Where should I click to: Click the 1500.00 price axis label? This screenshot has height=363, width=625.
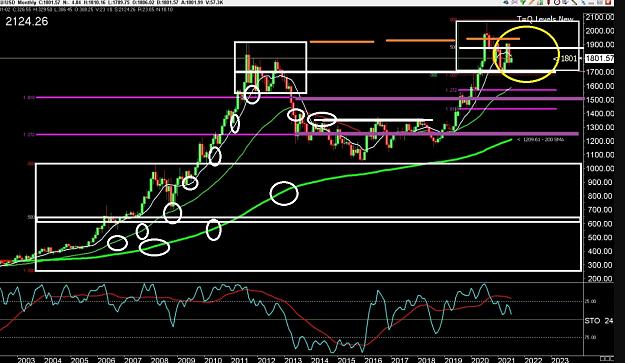599,100
